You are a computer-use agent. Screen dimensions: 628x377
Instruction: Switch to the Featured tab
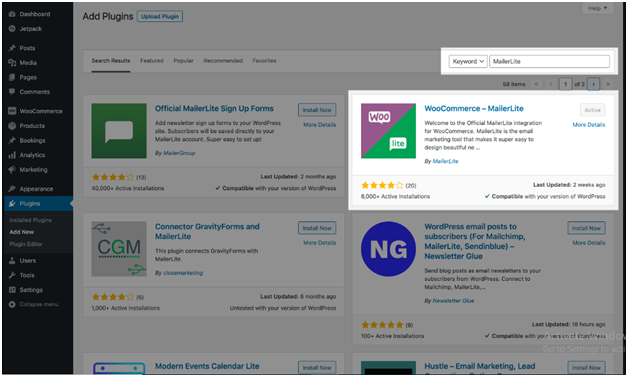pyautogui.click(x=152, y=60)
